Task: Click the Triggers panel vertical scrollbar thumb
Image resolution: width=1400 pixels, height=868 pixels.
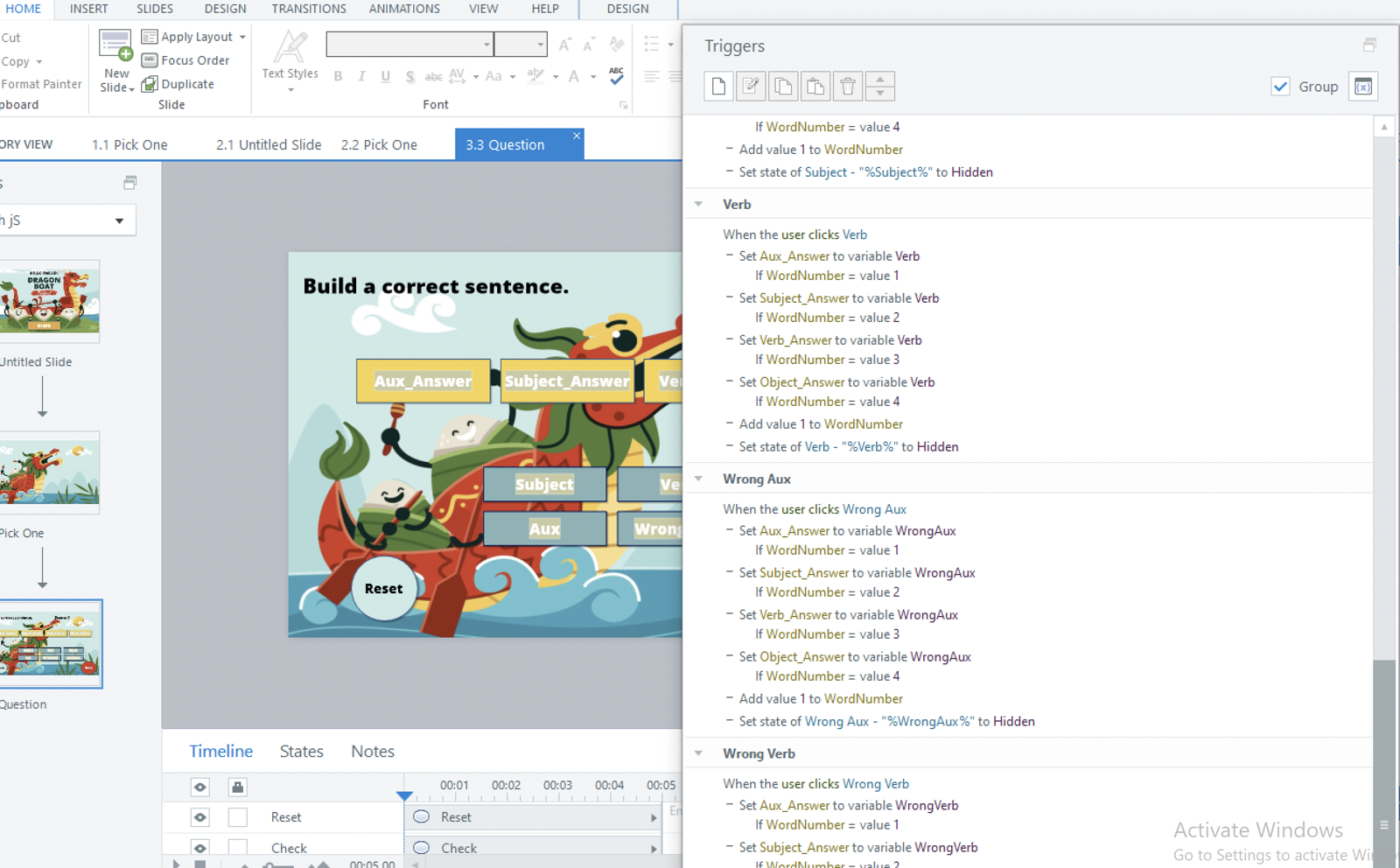Action: 1384,764
